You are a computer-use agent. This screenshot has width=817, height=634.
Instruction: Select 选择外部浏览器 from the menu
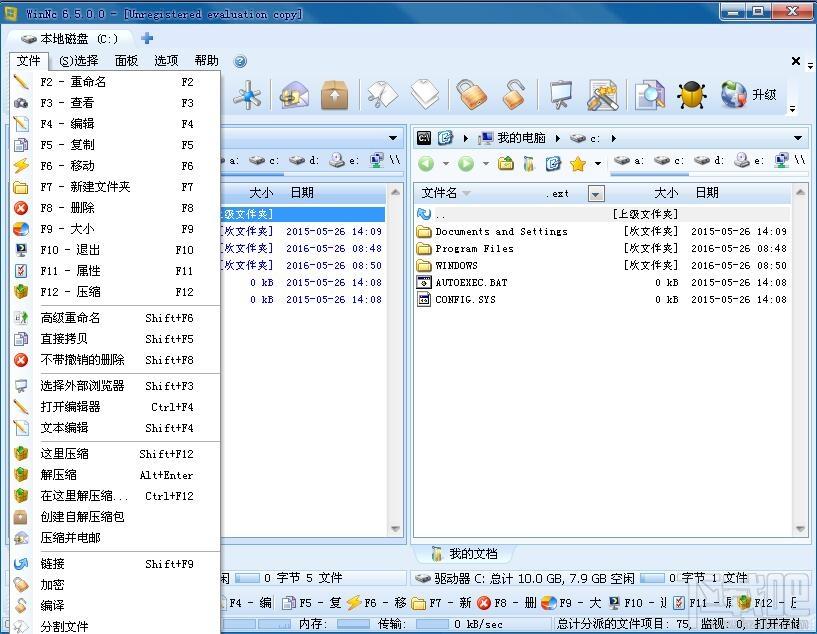115,386
